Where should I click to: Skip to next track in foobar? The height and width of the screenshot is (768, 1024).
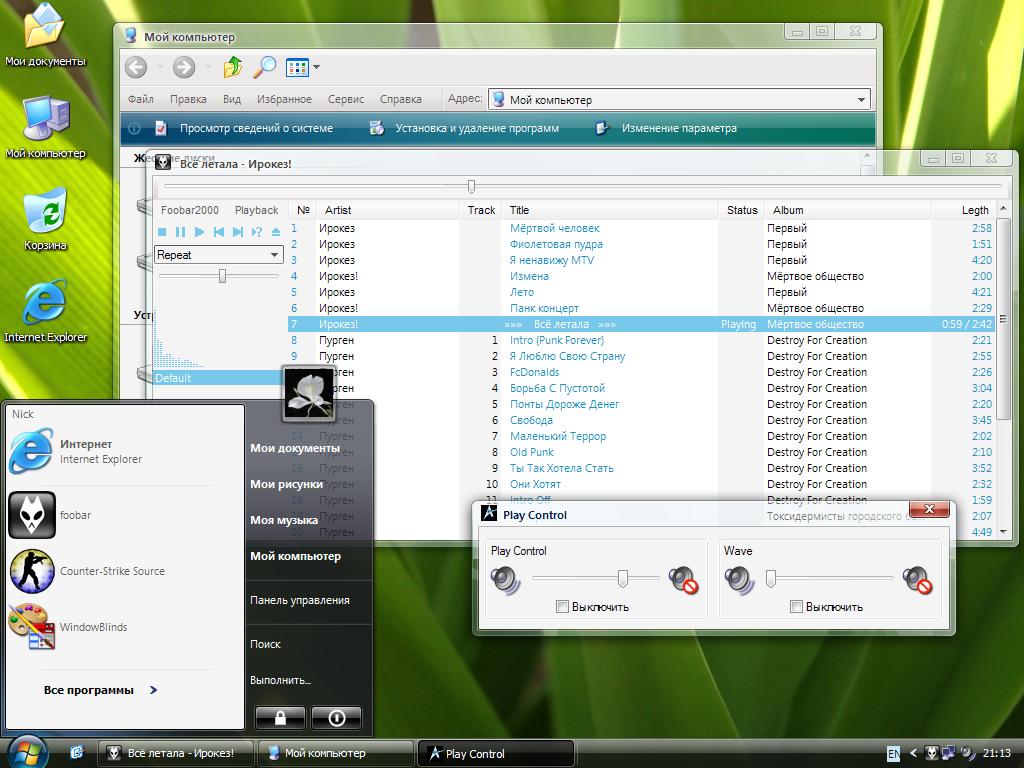[x=238, y=232]
